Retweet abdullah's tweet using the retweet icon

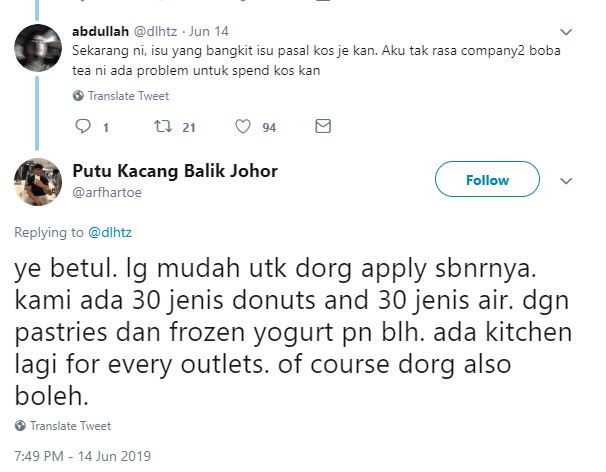pyautogui.click(x=164, y=127)
